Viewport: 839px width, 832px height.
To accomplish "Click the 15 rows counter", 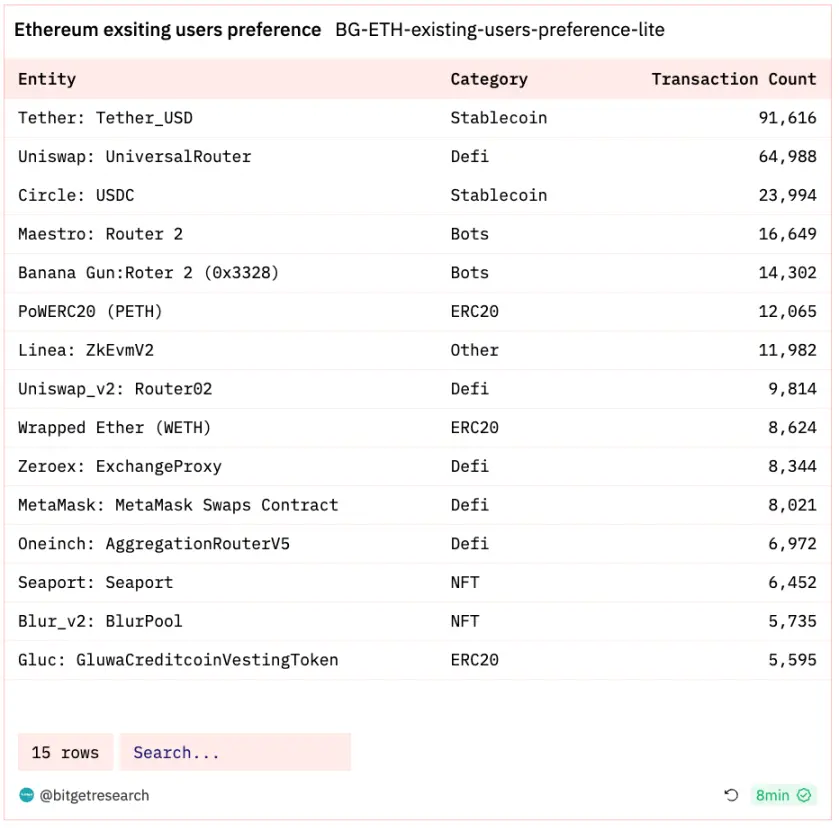I will click(65, 752).
